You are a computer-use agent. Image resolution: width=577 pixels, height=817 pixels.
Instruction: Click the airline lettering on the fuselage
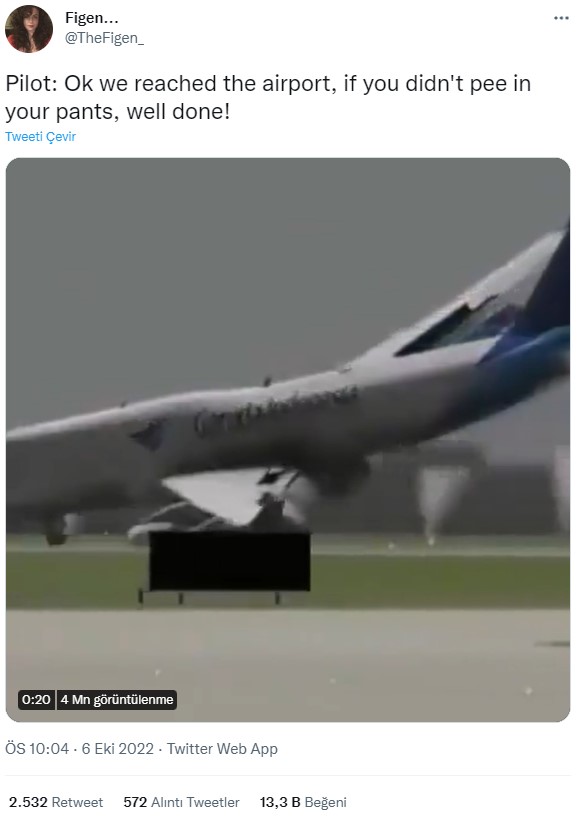pos(275,409)
